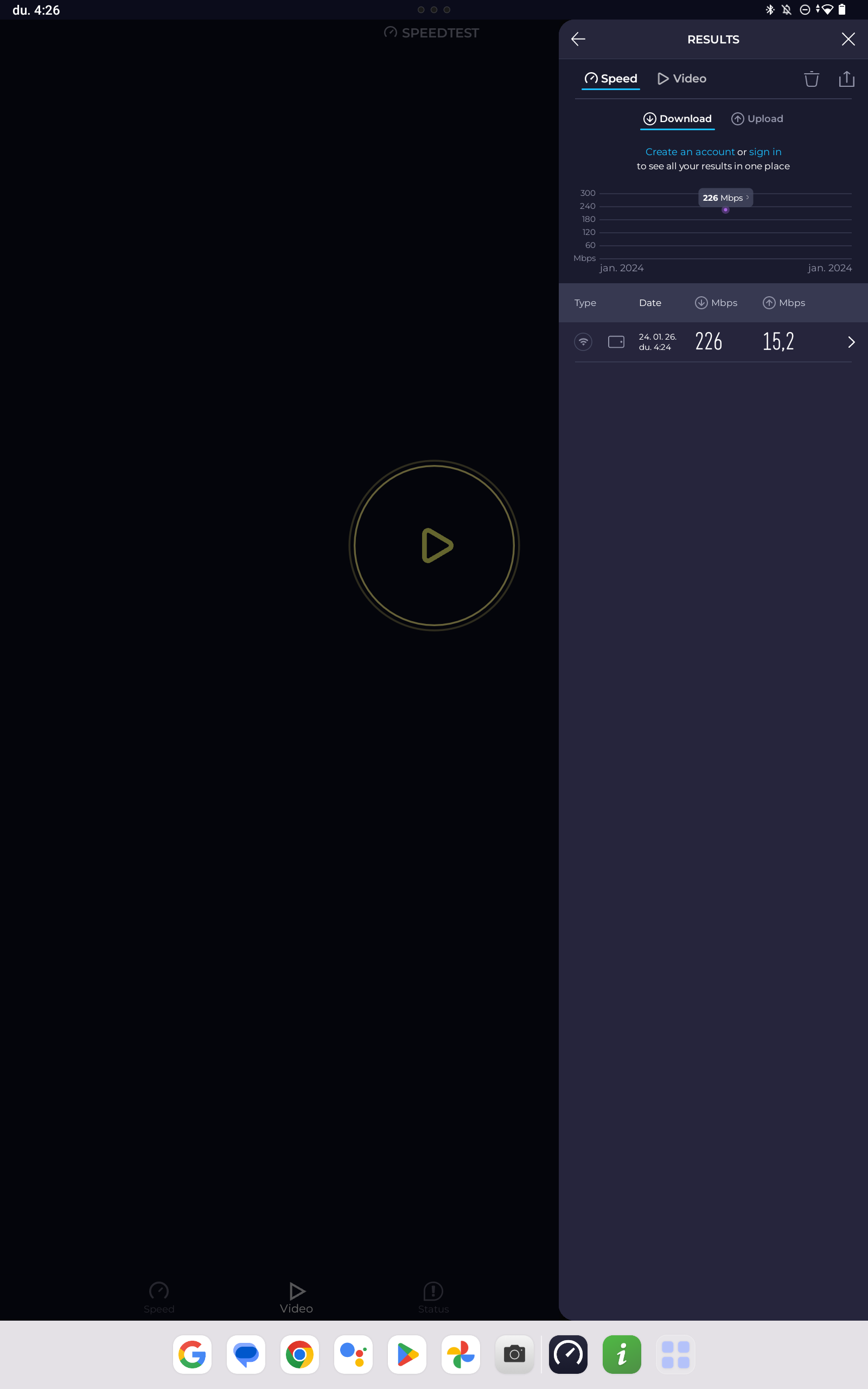Open Google Assistant from the dock
868x1389 pixels.
point(353,1355)
